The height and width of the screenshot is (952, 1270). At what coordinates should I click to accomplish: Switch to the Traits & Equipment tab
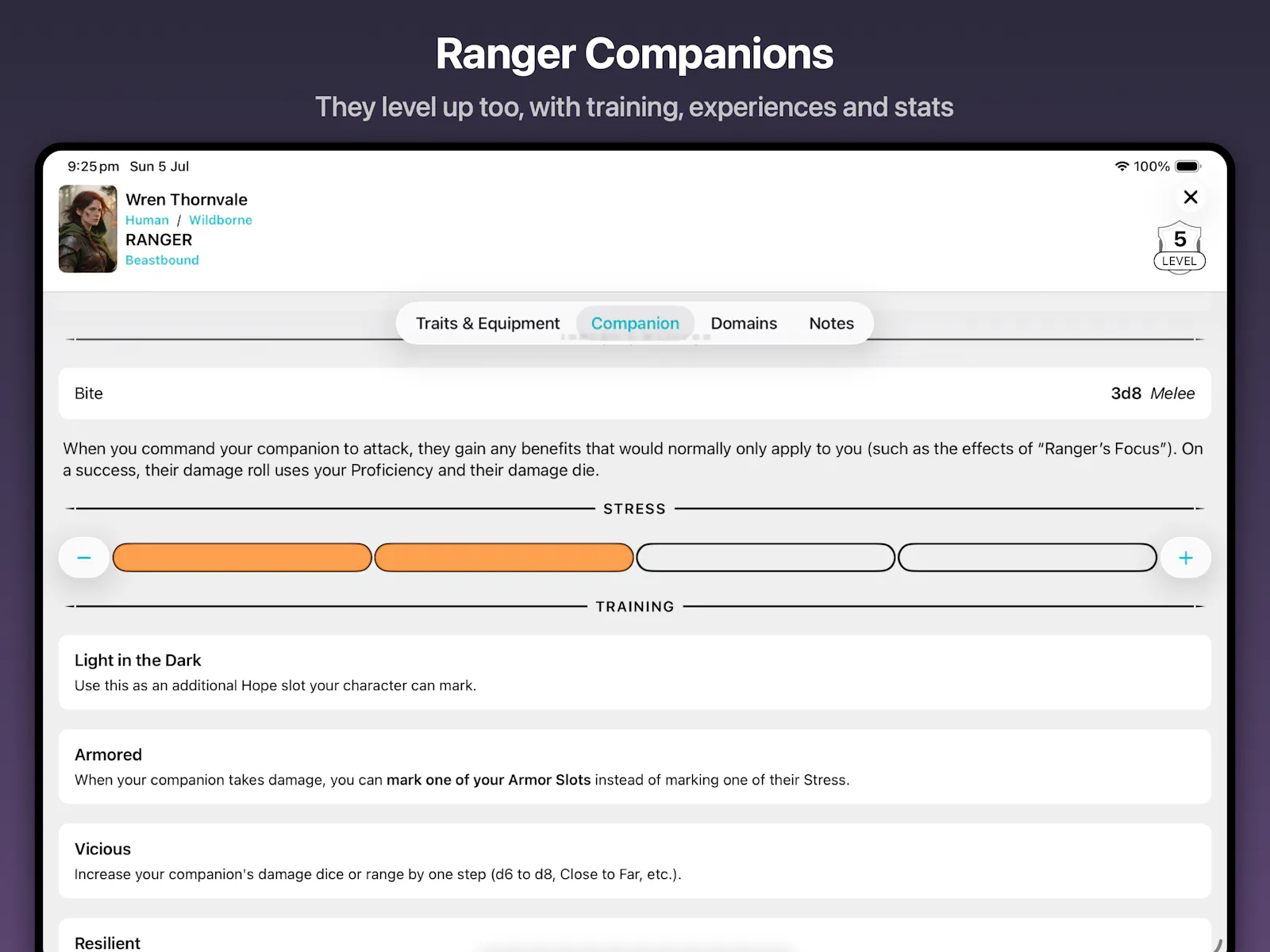pyautogui.click(x=487, y=324)
